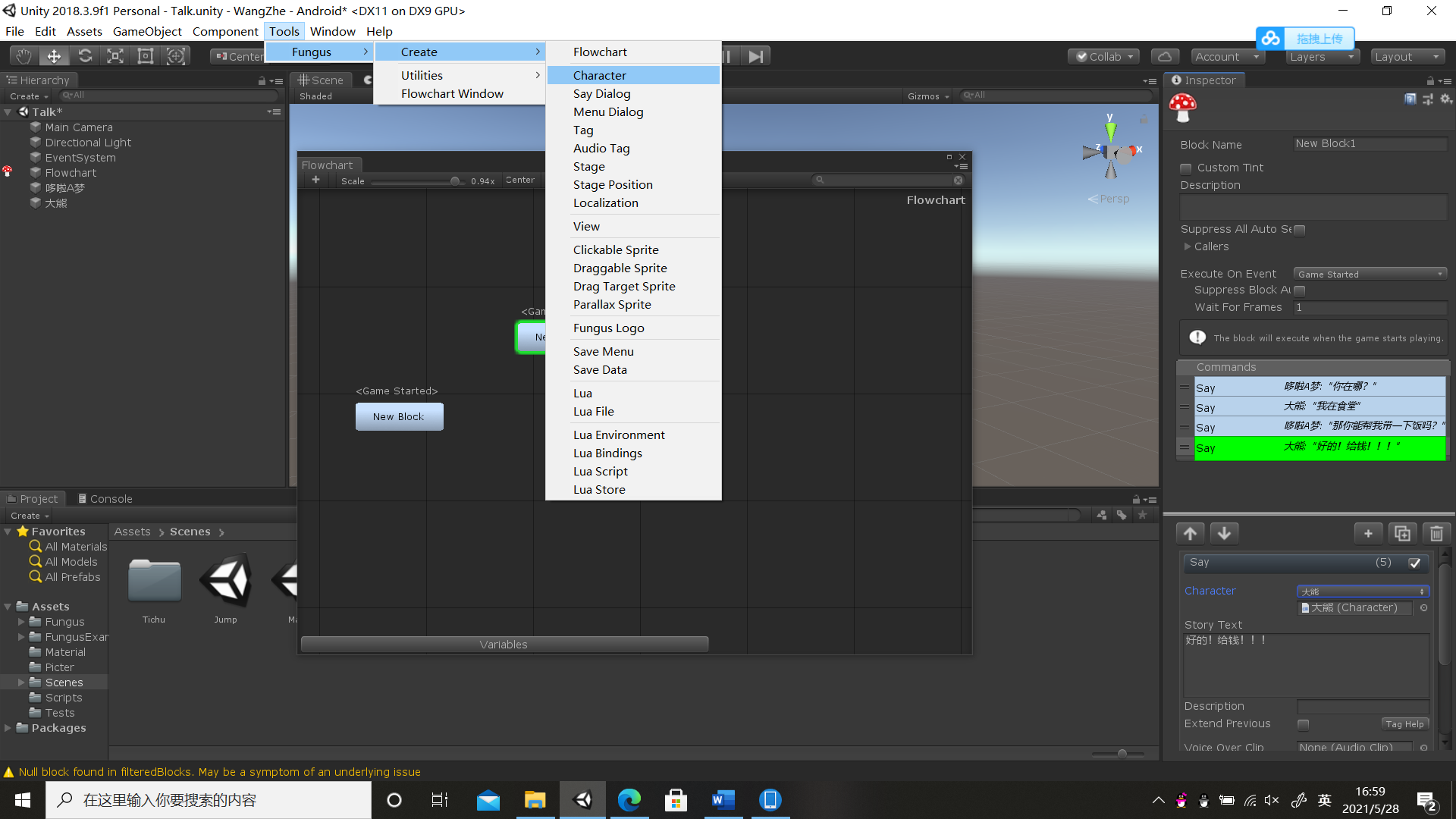Click the Step forward playback button
This screenshot has height=819, width=1456.
(755, 56)
